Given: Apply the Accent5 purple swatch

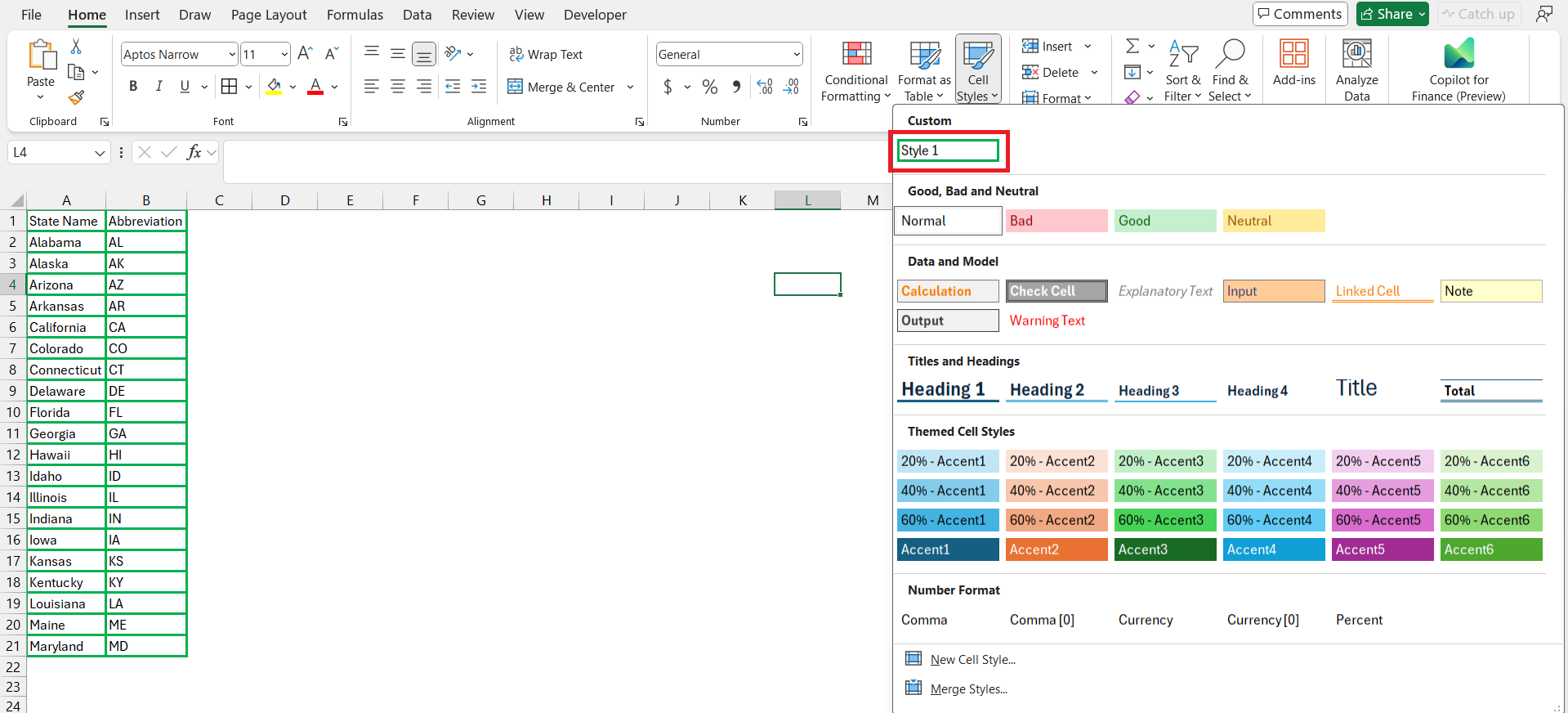Looking at the screenshot, I should pyautogui.click(x=1383, y=549).
